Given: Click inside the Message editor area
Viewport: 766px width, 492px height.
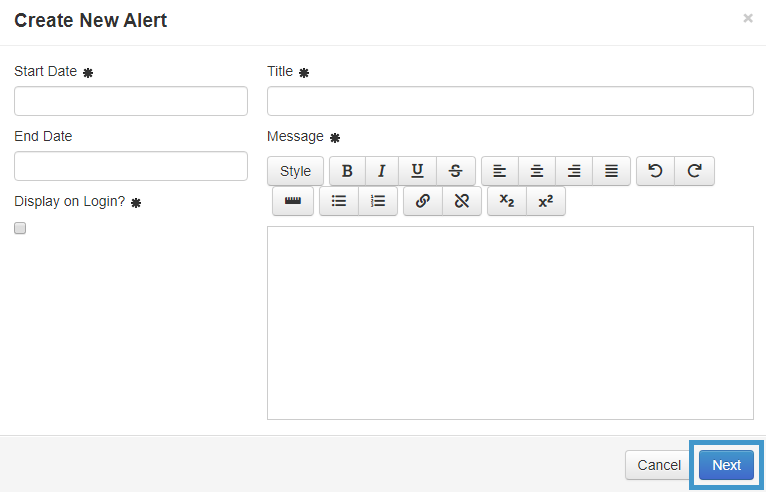Looking at the screenshot, I should (x=511, y=323).
